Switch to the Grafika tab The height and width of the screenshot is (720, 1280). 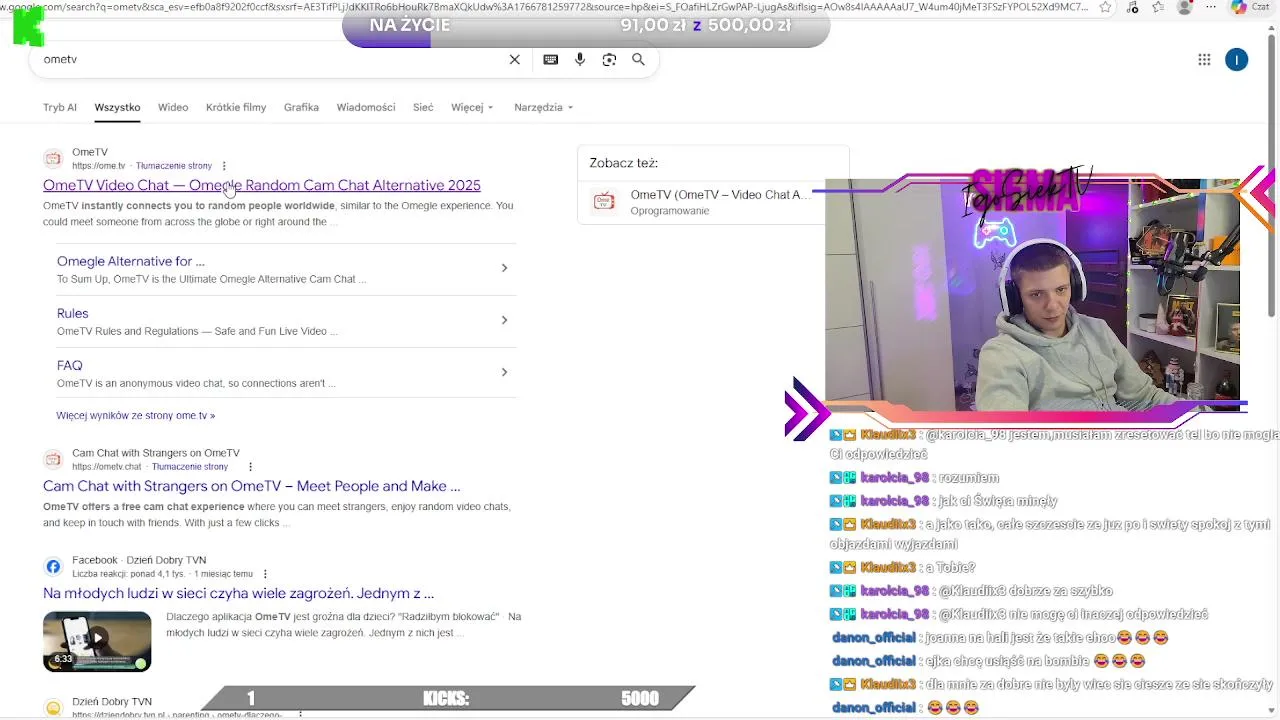(x=301, y=107)
